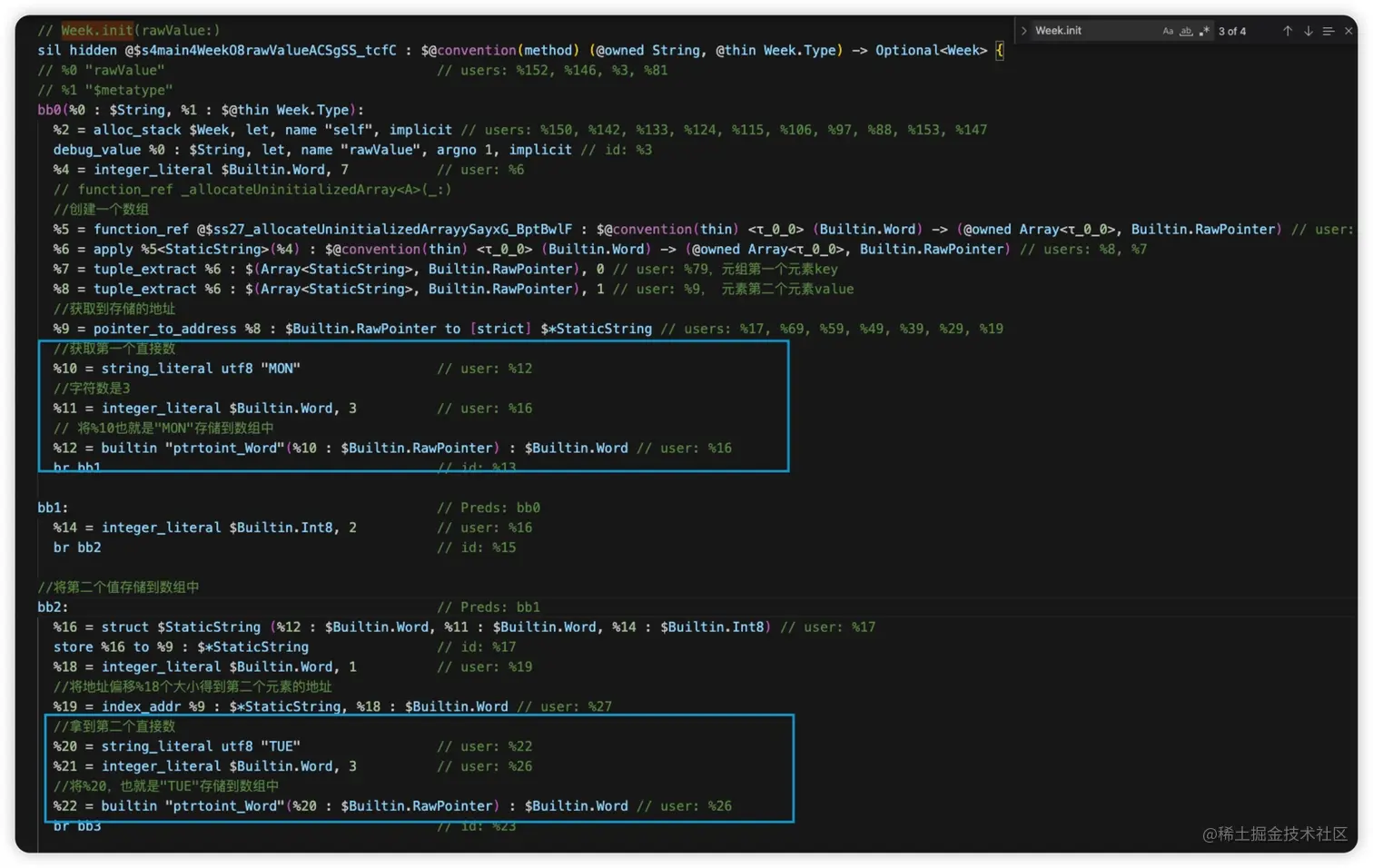The height and width of the screenshot is (868, 1373).
Task: Click the comment line '// %1 "$metatype"'
Action: 105,90
